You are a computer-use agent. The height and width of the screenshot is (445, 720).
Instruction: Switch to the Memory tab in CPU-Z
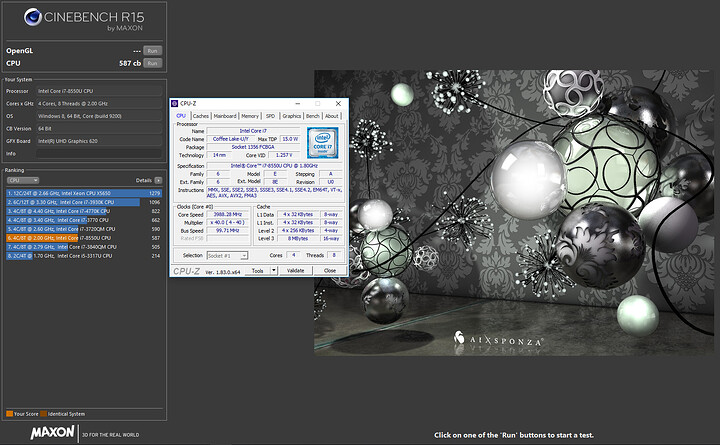click(250, 116)
